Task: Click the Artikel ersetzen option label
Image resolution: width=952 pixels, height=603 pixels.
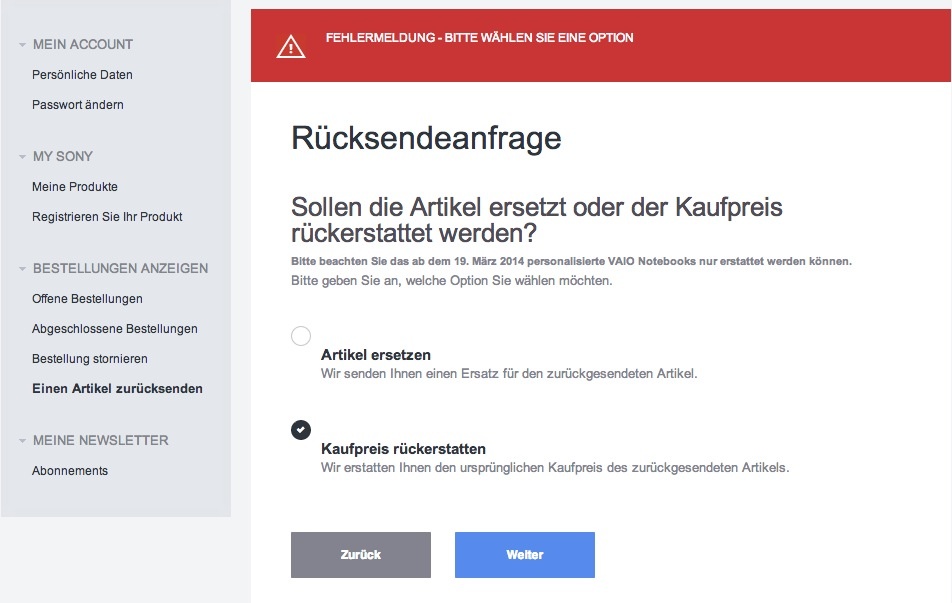Action: click(376, 355)
